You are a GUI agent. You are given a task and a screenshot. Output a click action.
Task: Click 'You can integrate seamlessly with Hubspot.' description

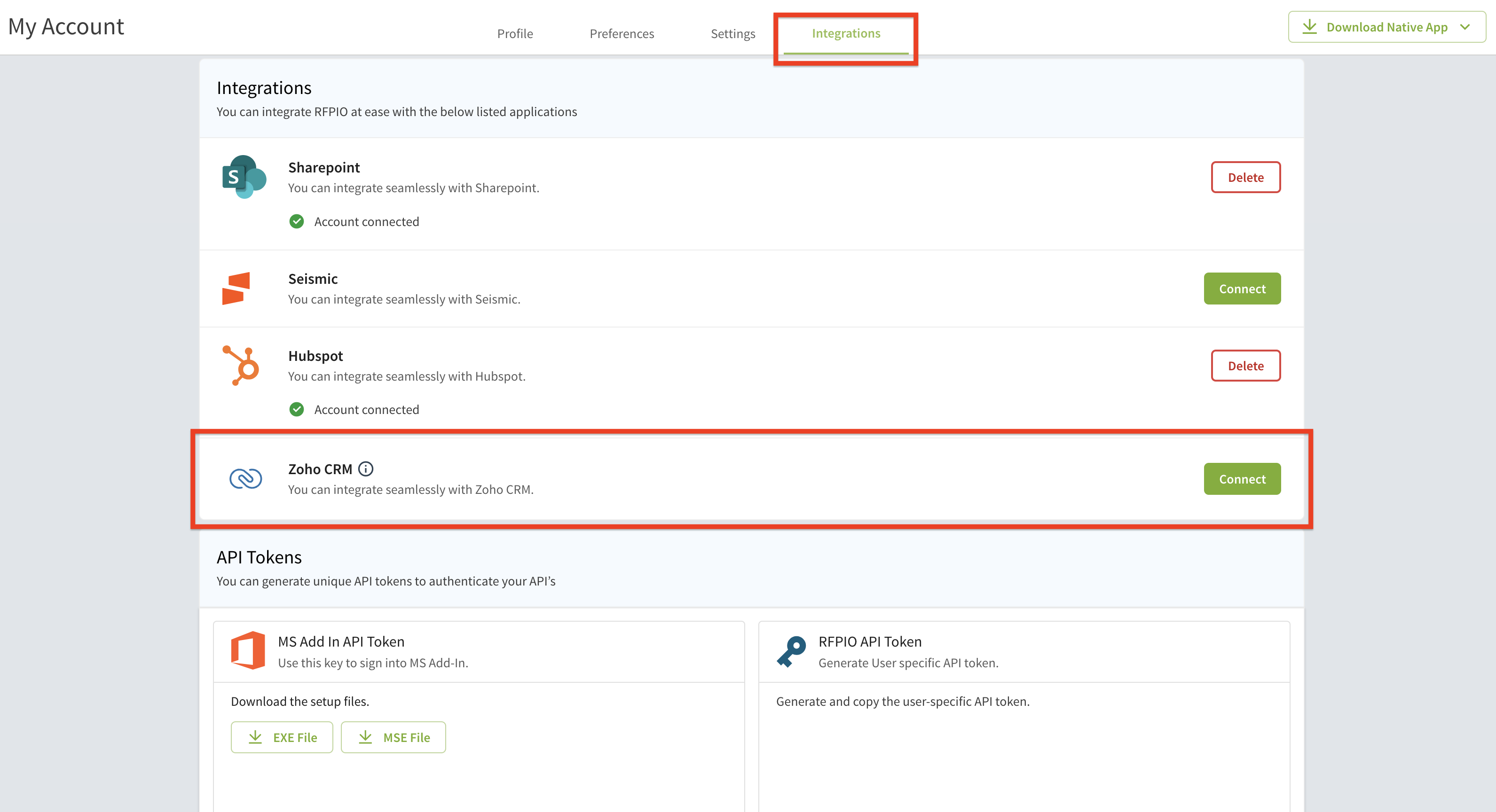[407, 376]
